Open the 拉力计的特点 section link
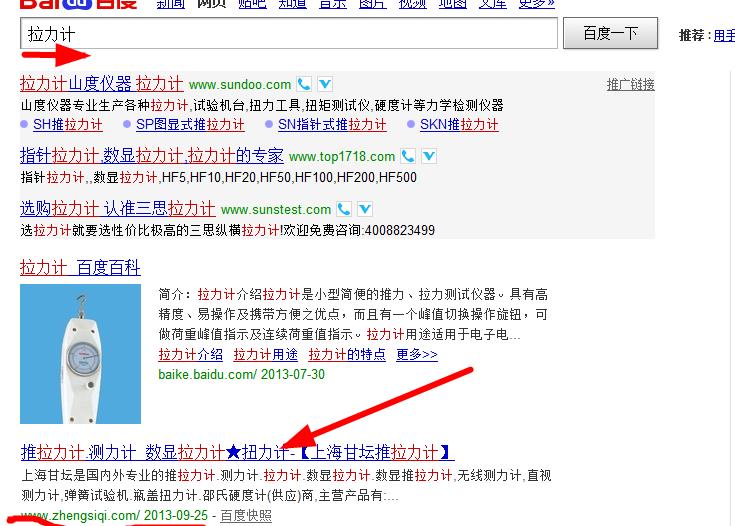735x526 pixels. 347,354
